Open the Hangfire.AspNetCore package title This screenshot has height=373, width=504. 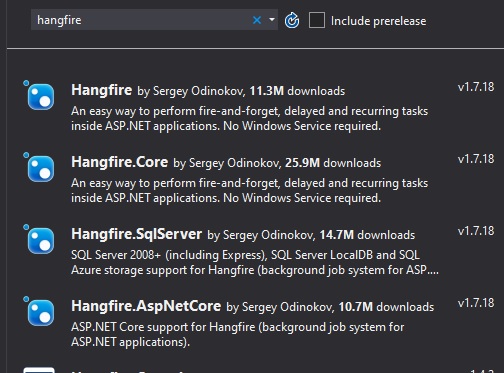[146, 307]
